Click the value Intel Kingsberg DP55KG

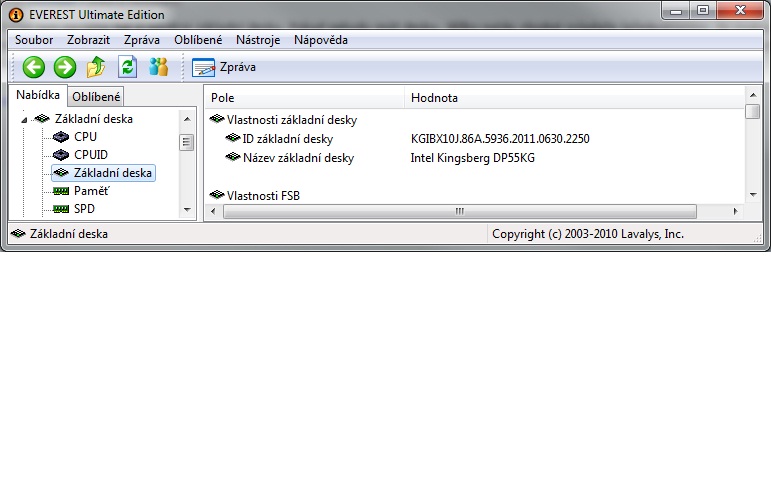(x=473, y=158)
